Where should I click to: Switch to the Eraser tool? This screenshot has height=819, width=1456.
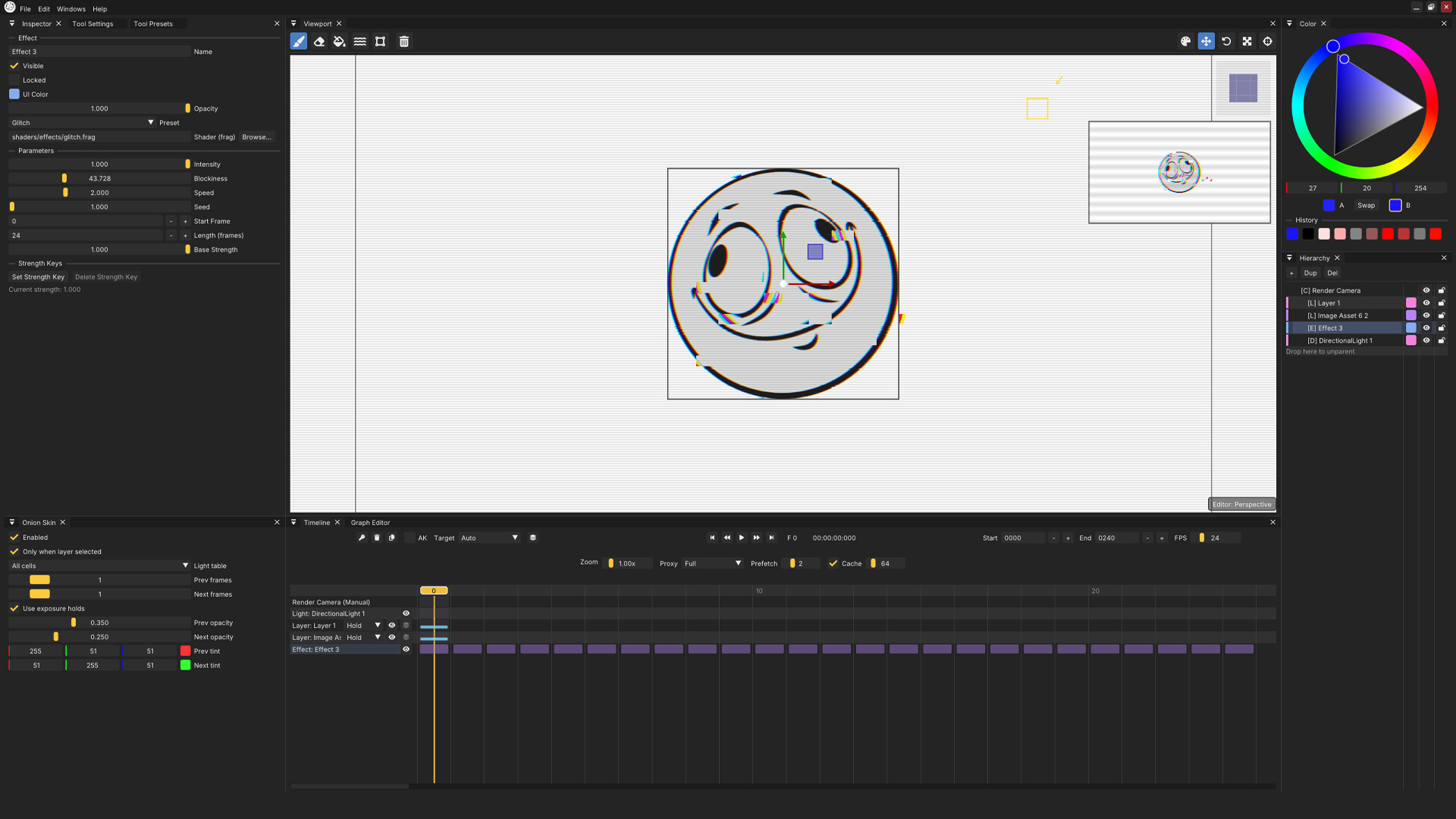pos(319,42)
